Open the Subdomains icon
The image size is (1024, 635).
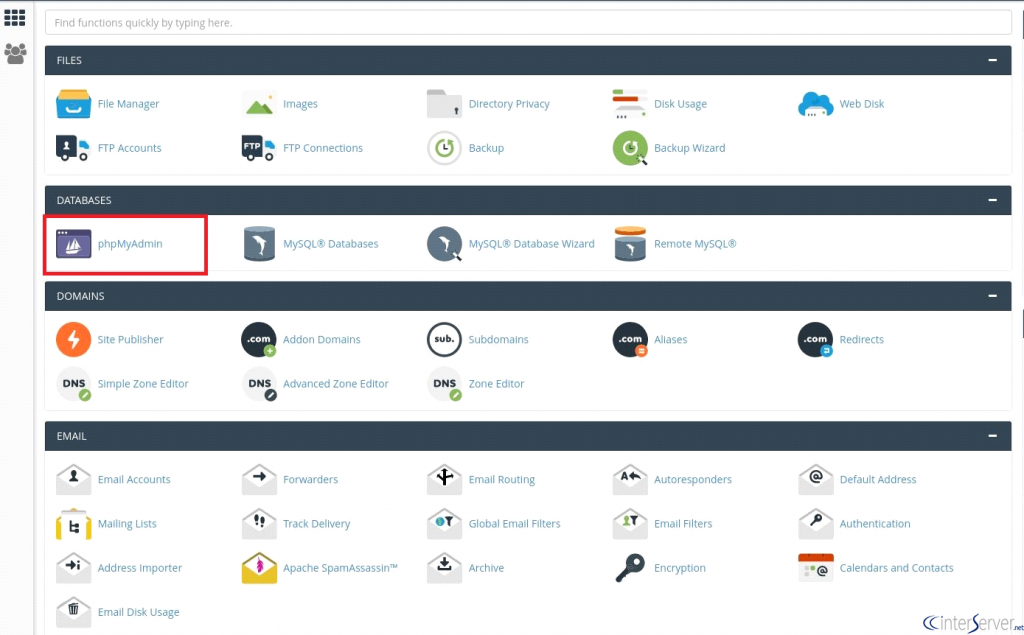click(444, 340)
